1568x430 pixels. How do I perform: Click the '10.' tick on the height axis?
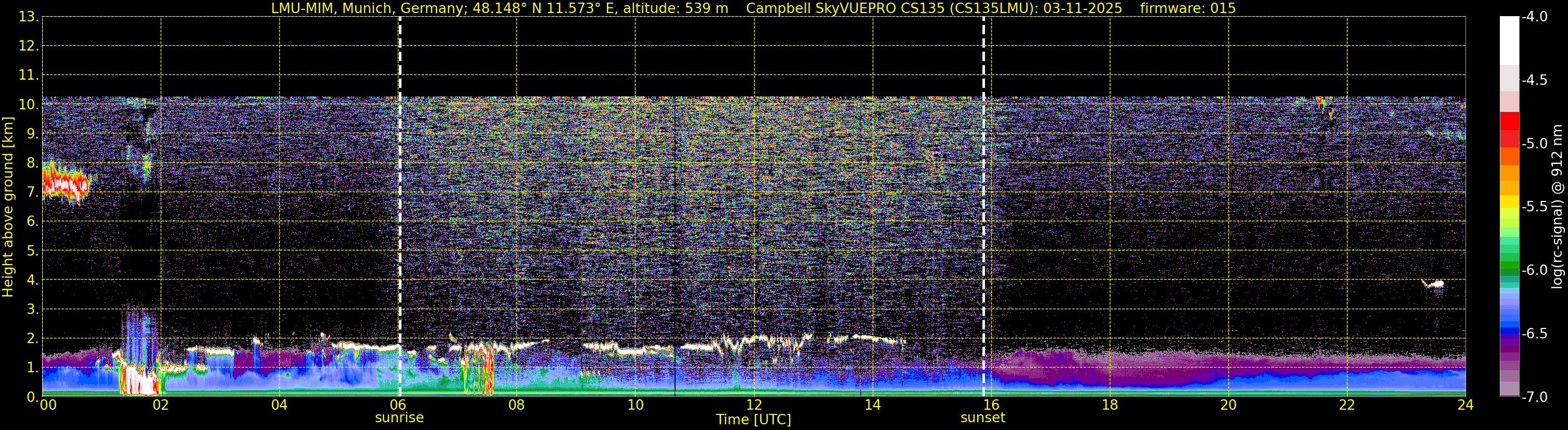tap(28, 105)
